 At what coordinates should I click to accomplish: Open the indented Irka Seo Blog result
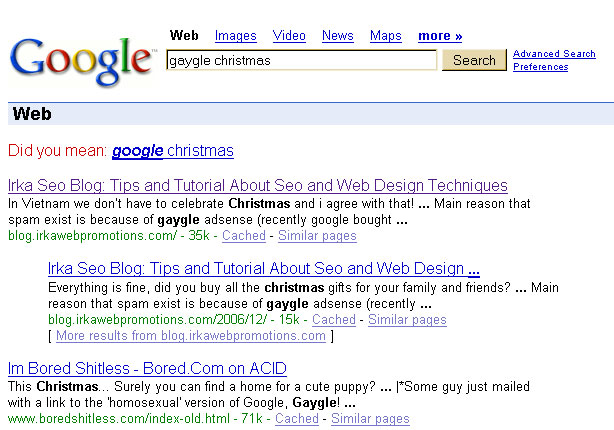tap(264, 268)
